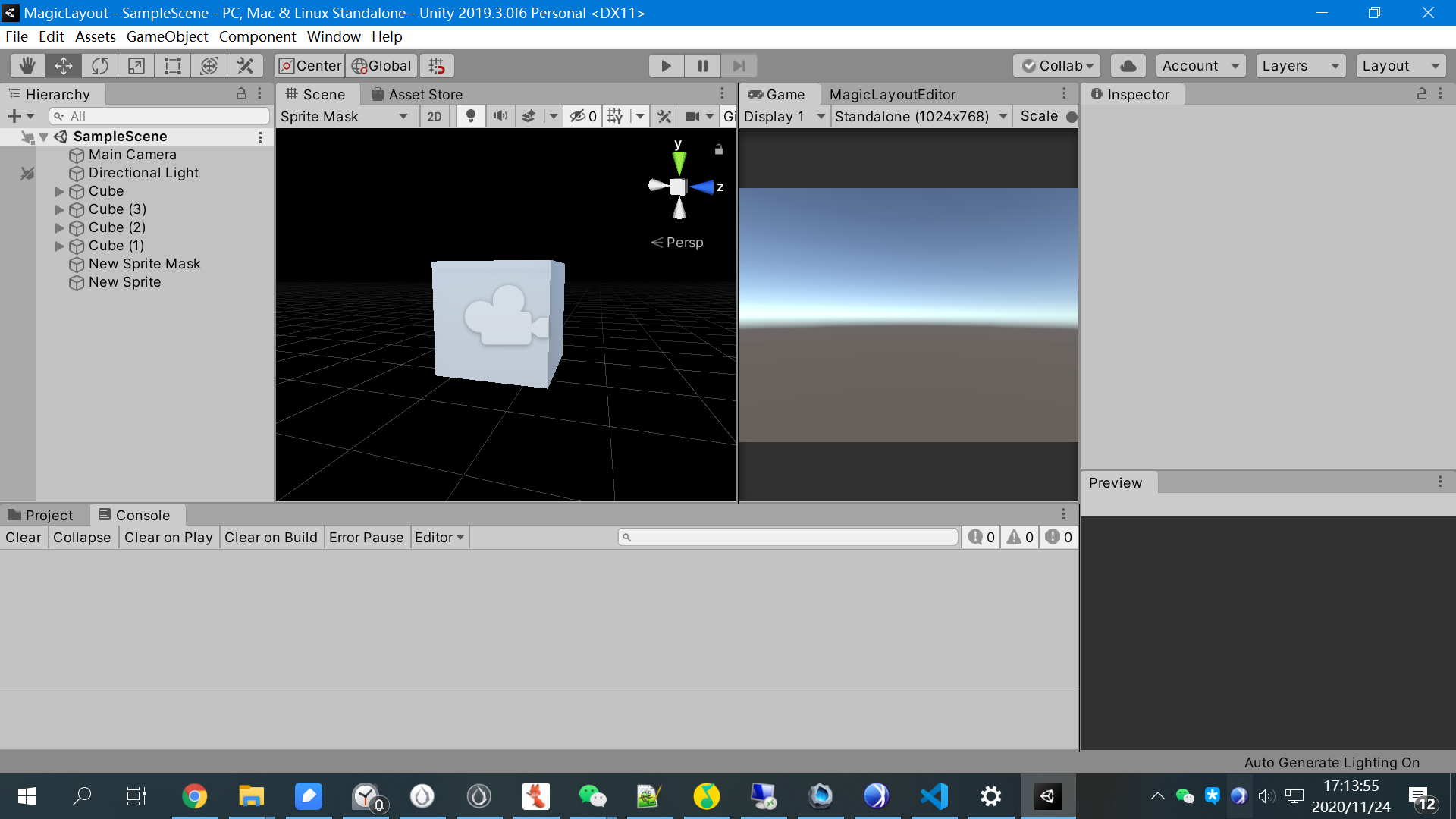Viewport: 1456px width, 819px height.
Task: Toggle scene audio speaker icon
Action: coord(500,116)
